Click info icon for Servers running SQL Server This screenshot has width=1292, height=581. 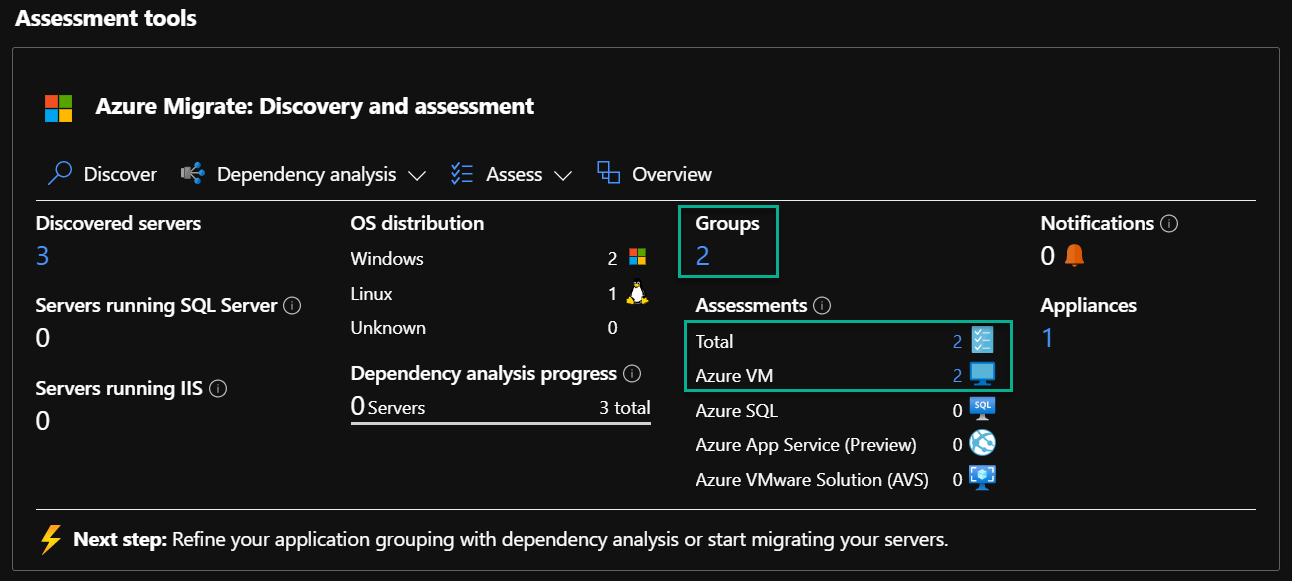(x=292, y=306)
